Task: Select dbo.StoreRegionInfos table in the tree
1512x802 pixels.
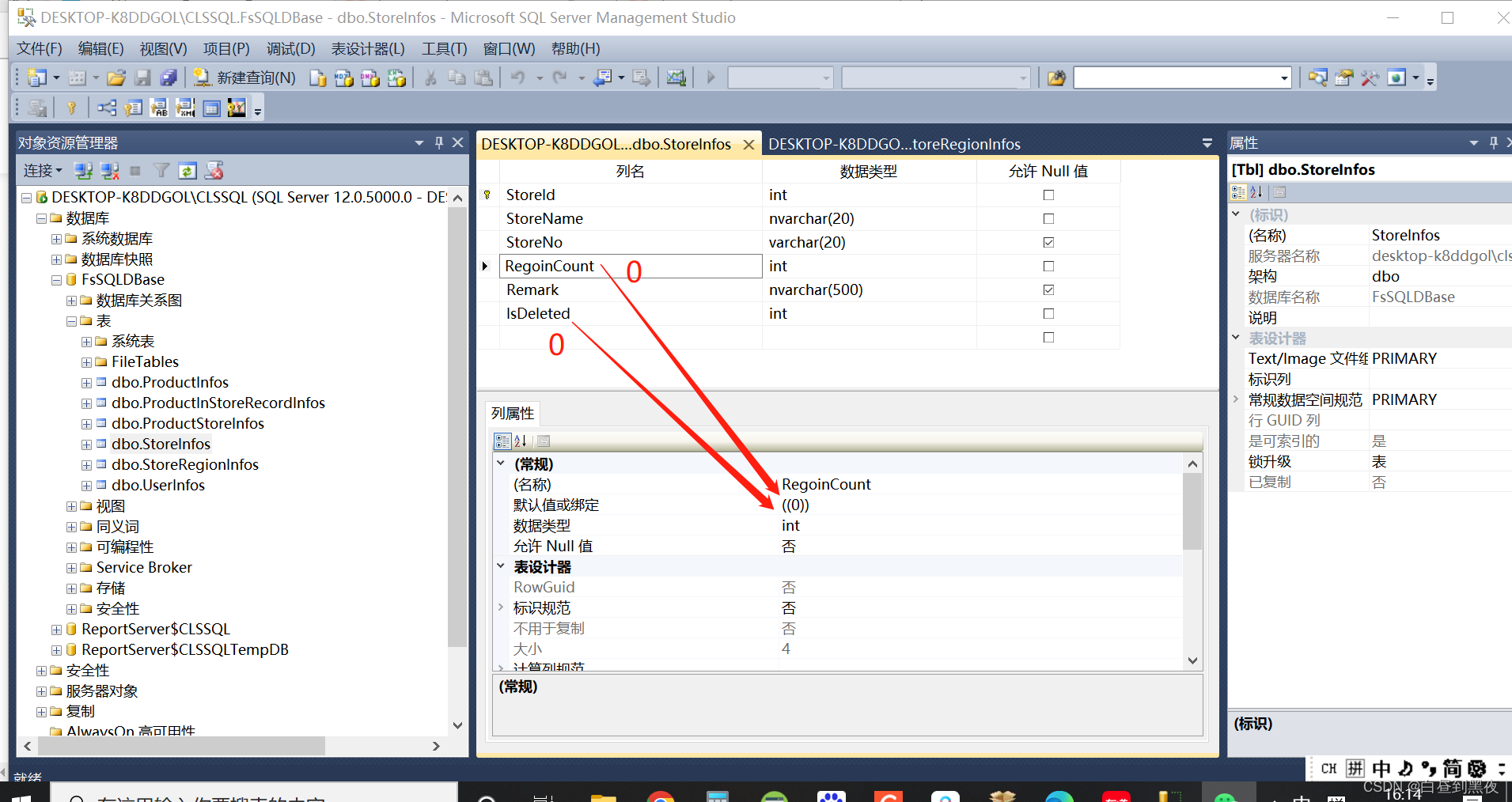Action: pos(185,465)
